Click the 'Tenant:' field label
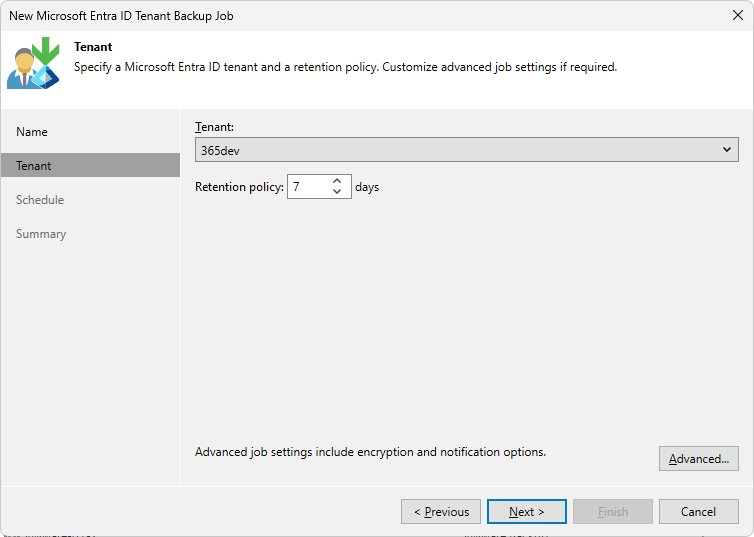Viewport: 754px width, 537px height. pos(214,127)
